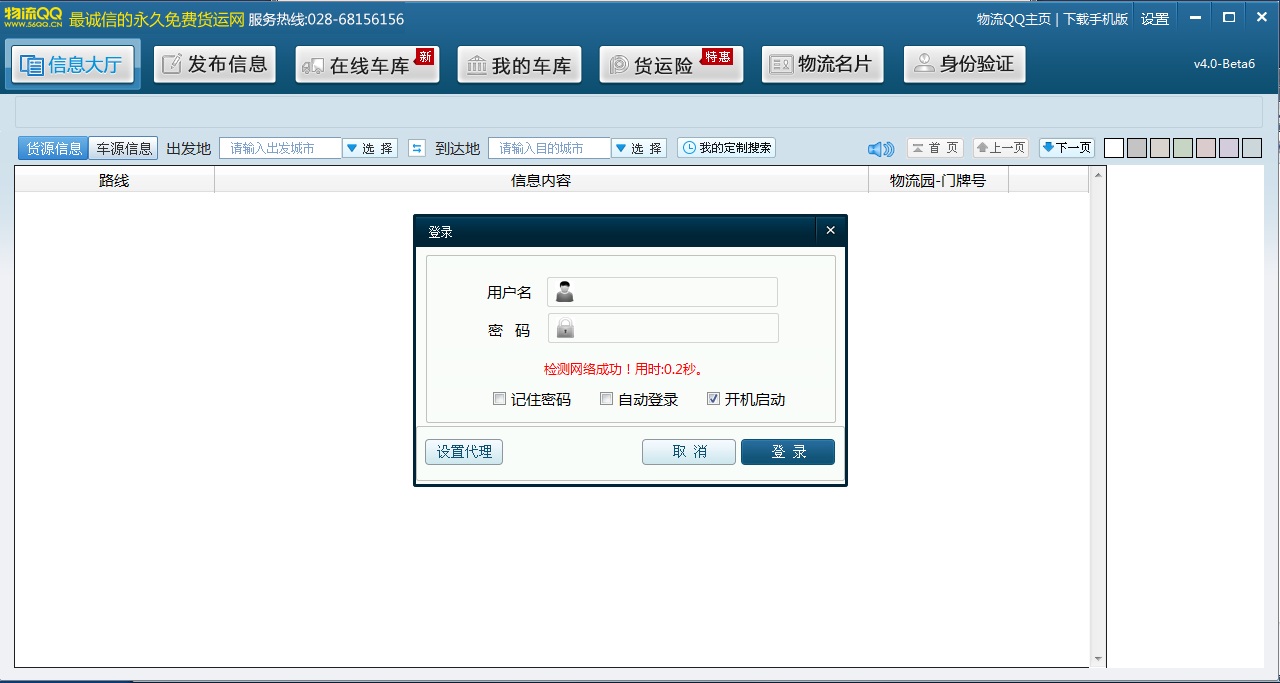This screenshot has width=1280, height=683.
Task: Pick the green theme color swatch
Action: point(1183,147)
